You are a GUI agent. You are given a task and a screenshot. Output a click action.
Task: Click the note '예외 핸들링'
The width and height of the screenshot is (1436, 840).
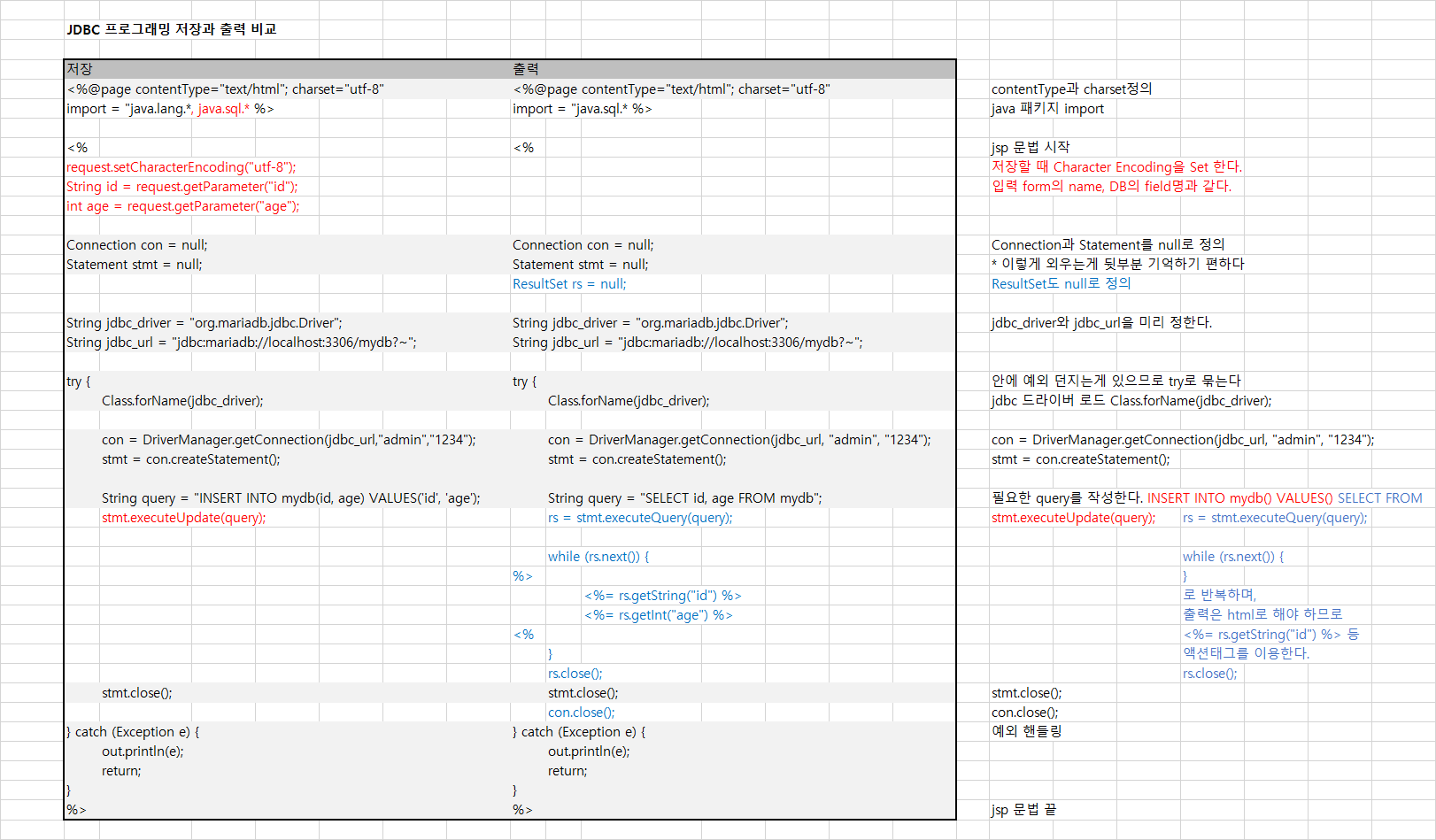(1027, 731)
